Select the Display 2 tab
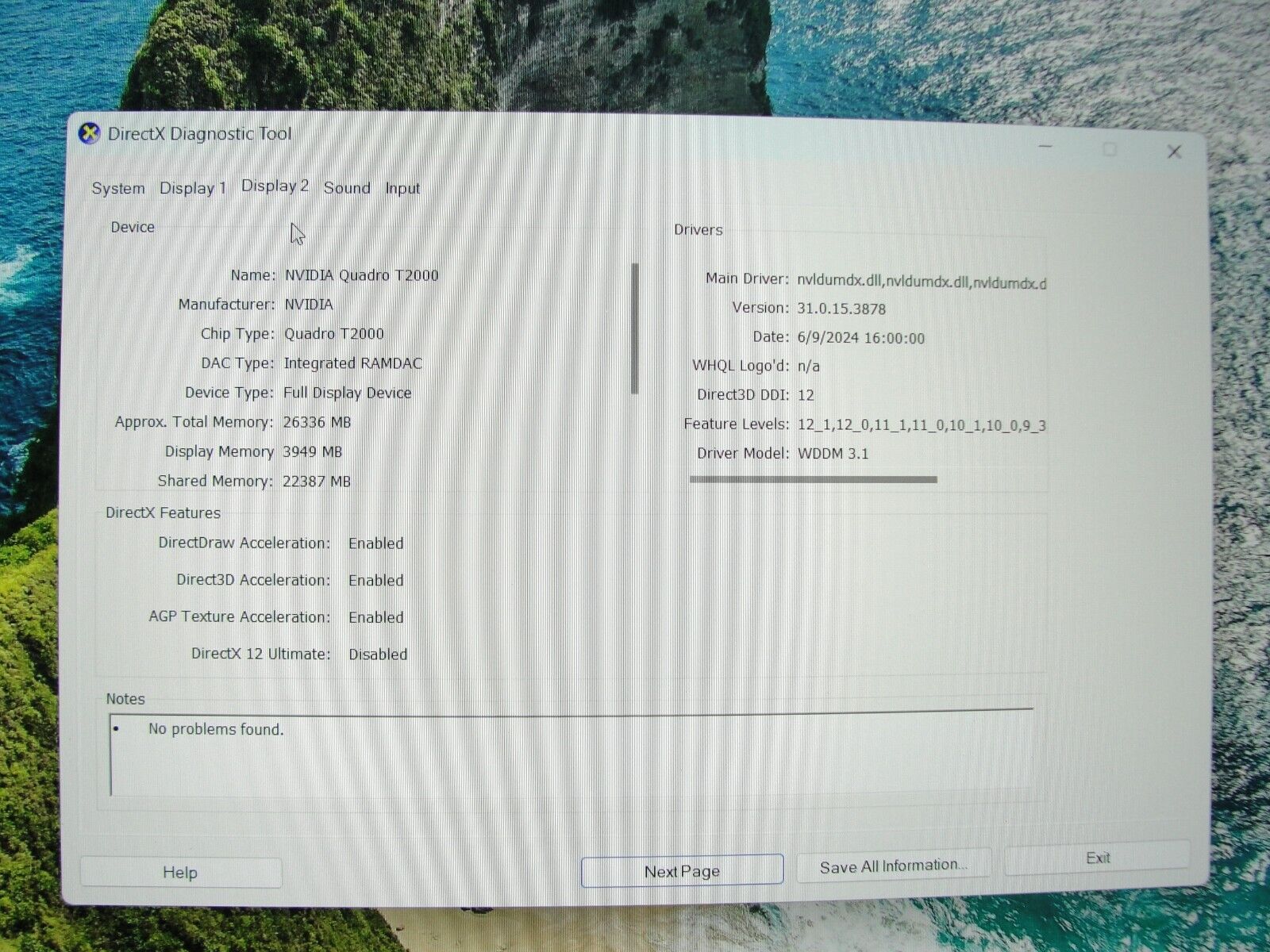The height and width of the screenshot is (952, 1270). point(275,186)
